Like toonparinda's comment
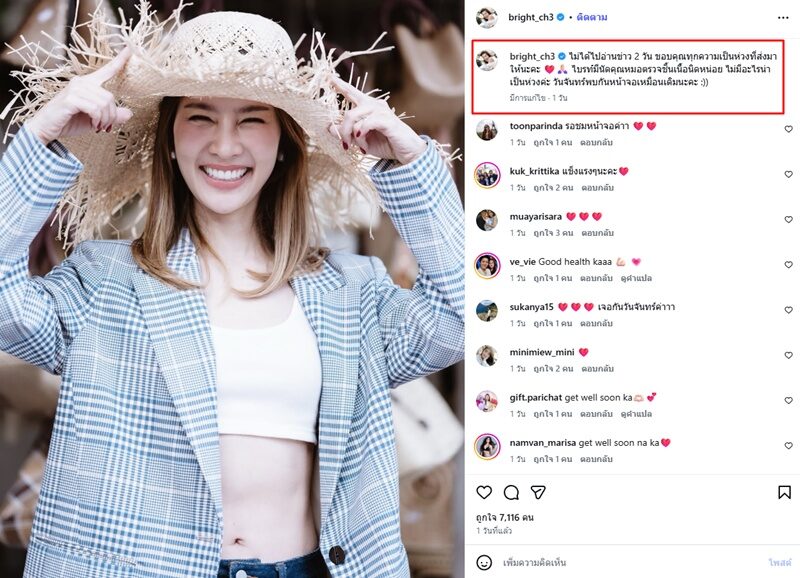The width and height of the screenshot is (800, 578). point(788,131)
